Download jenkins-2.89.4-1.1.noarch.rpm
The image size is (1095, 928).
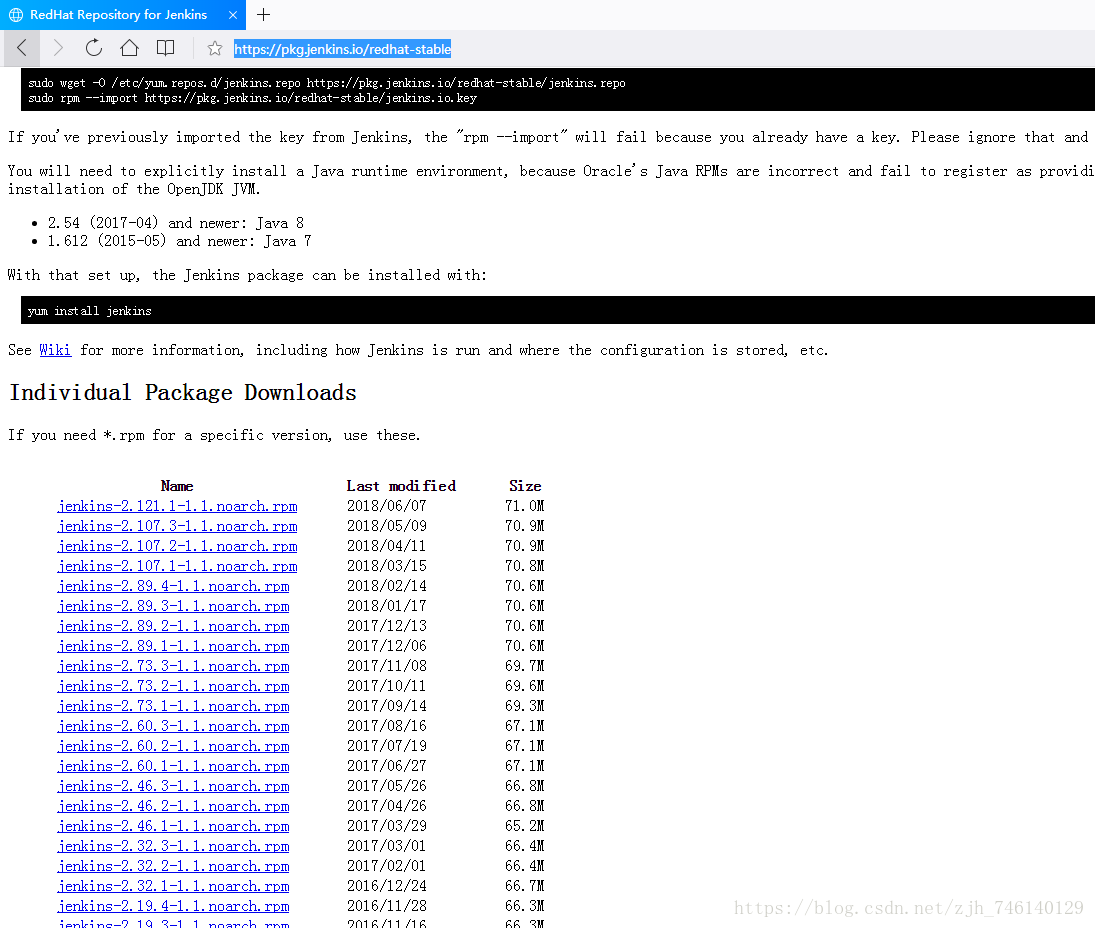click(173, 586)
